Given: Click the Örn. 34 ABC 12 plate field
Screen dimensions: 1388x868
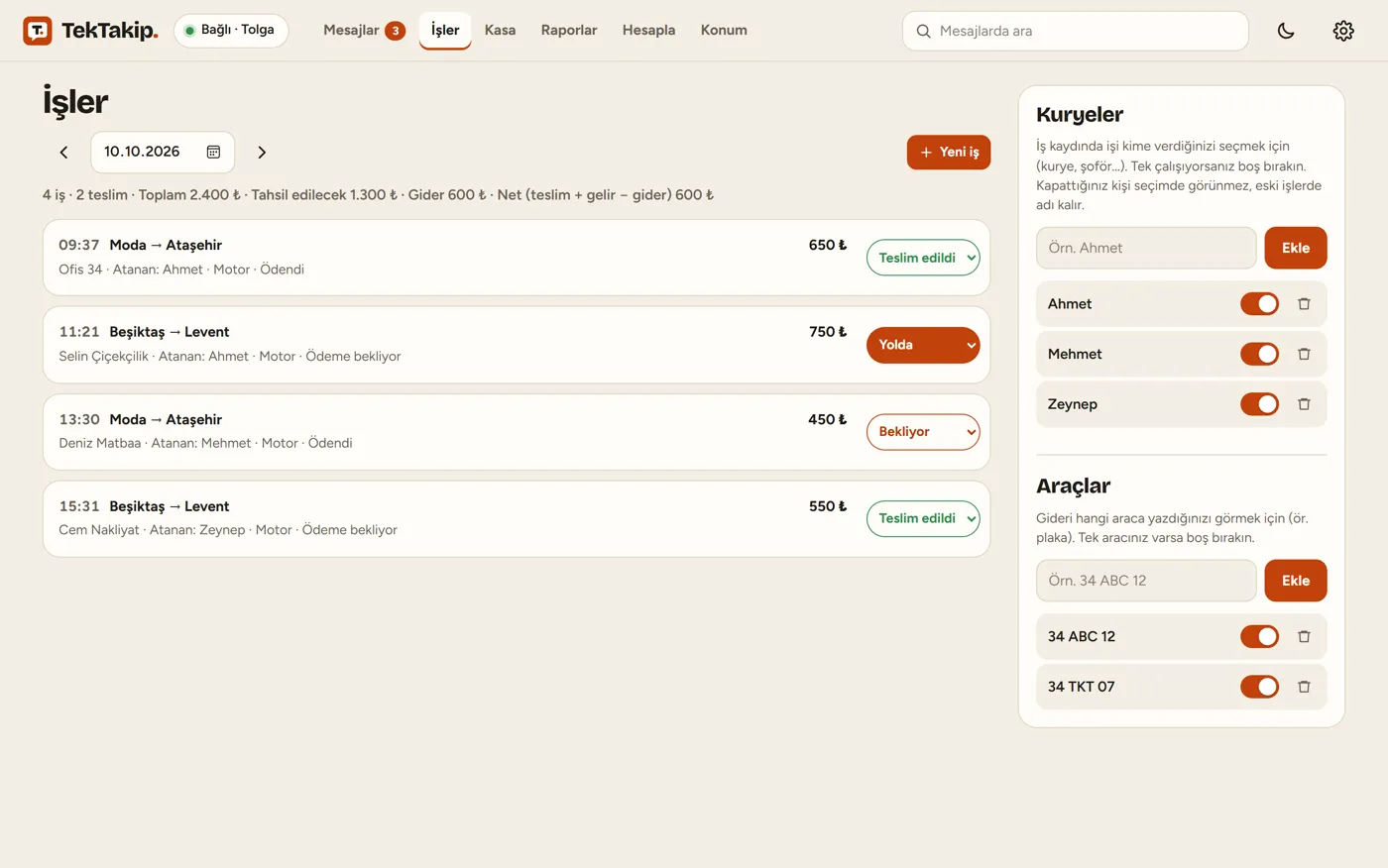Looking at the screenshot, I should (x=1146, y=581).
